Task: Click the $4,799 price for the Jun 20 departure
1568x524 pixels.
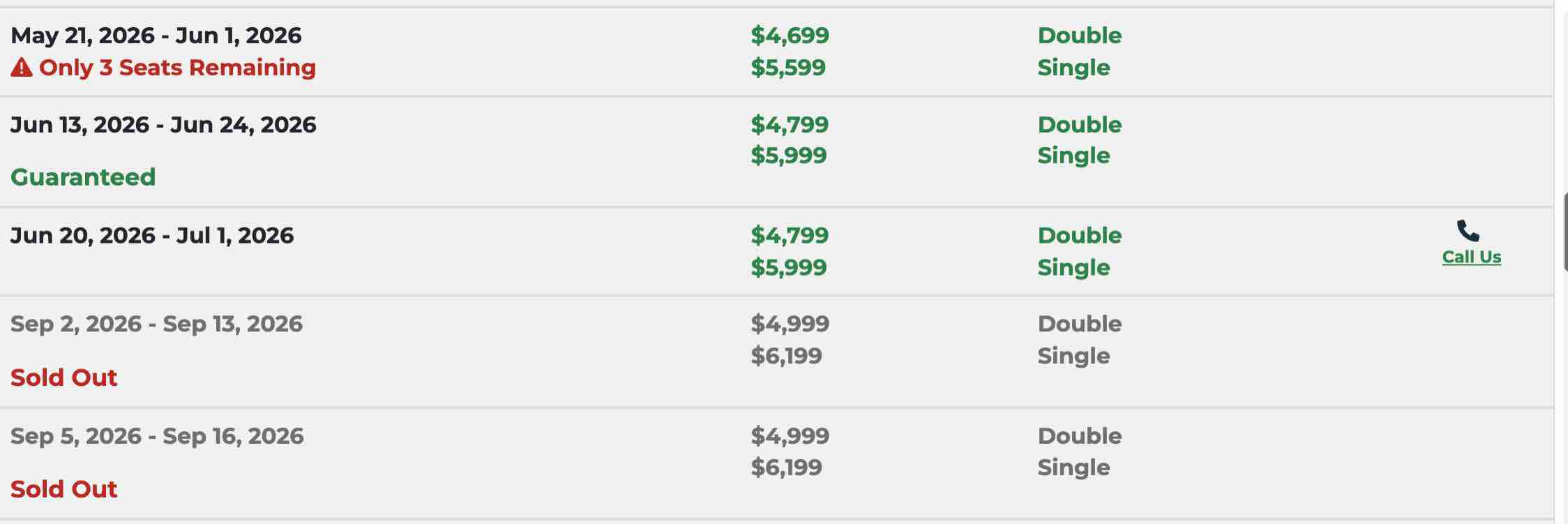Action: pos(790,236)
